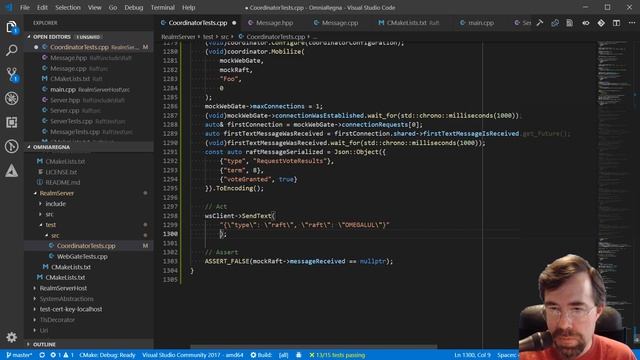This screenshot has height=360, width=640.
Task: Open the Go menu
Action: 113,7
